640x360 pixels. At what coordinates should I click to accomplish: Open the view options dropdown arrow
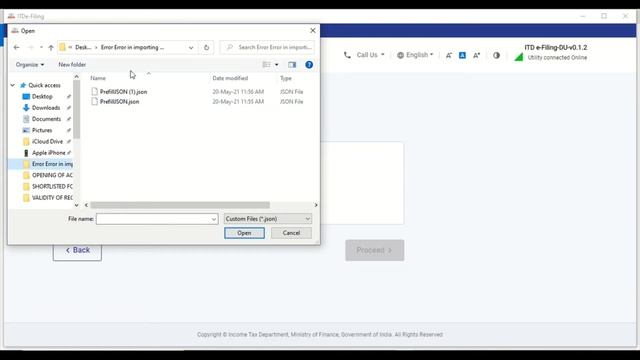pos(277,64)
